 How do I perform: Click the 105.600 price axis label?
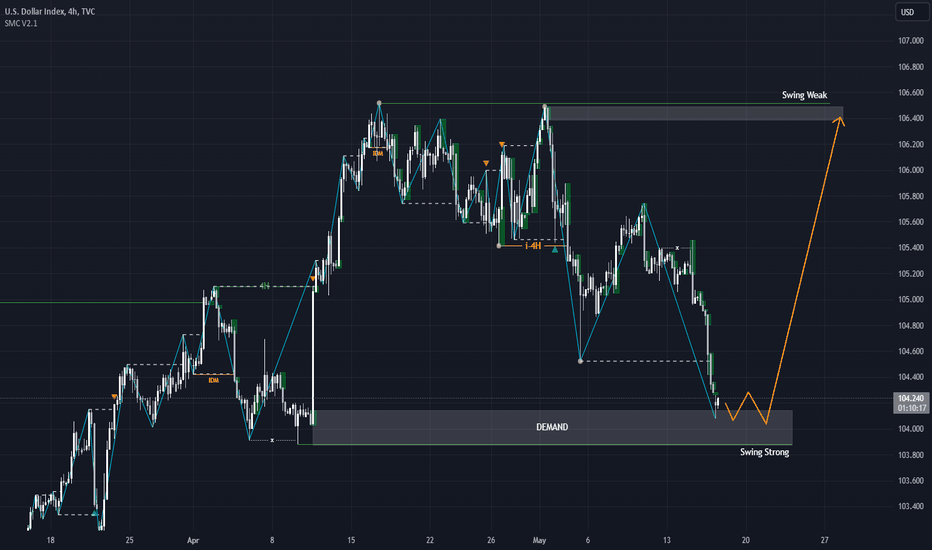911,222
